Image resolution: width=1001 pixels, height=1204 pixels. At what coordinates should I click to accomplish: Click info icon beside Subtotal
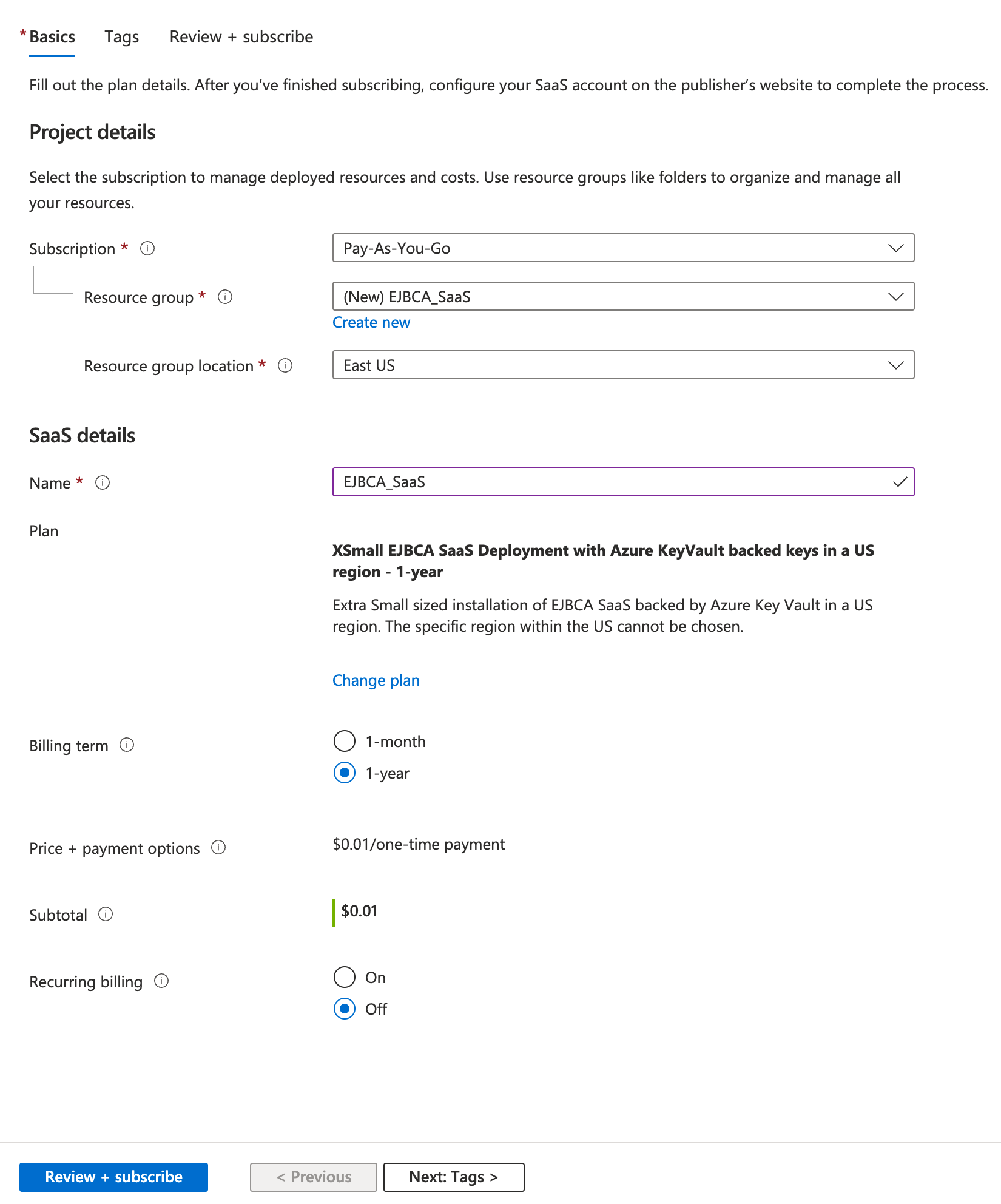(106, 914)
